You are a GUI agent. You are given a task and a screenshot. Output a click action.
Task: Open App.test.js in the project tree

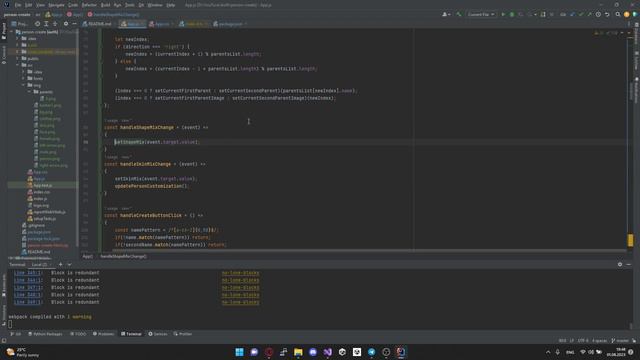pos(42,185)
